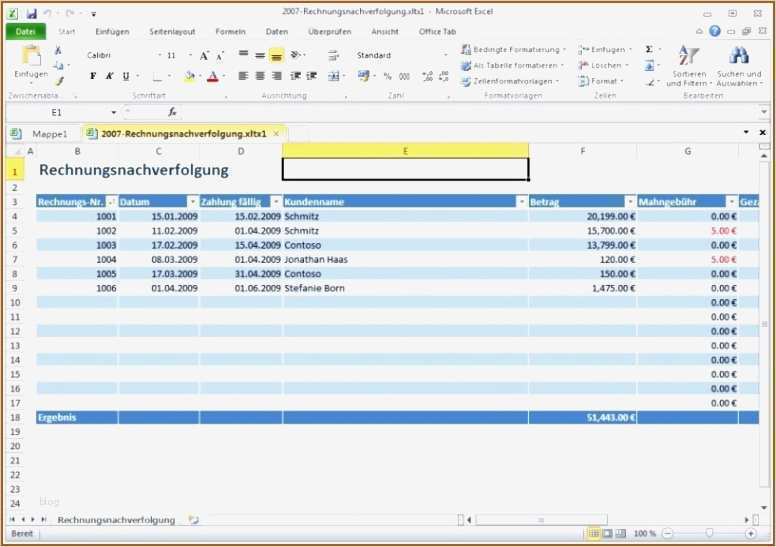Click the text orientation icon
This screenshot has height=547, width=776.
(296, 54)
